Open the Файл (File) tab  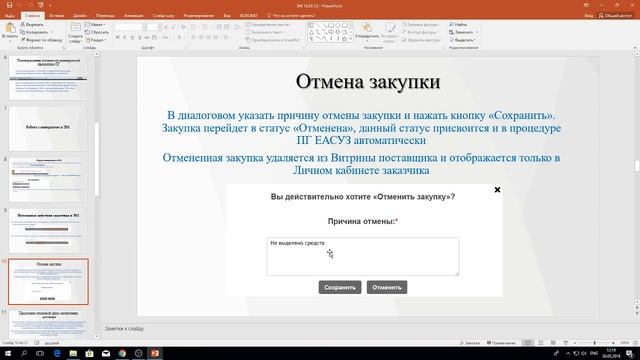pyautogui.click(x=10, y=16)
